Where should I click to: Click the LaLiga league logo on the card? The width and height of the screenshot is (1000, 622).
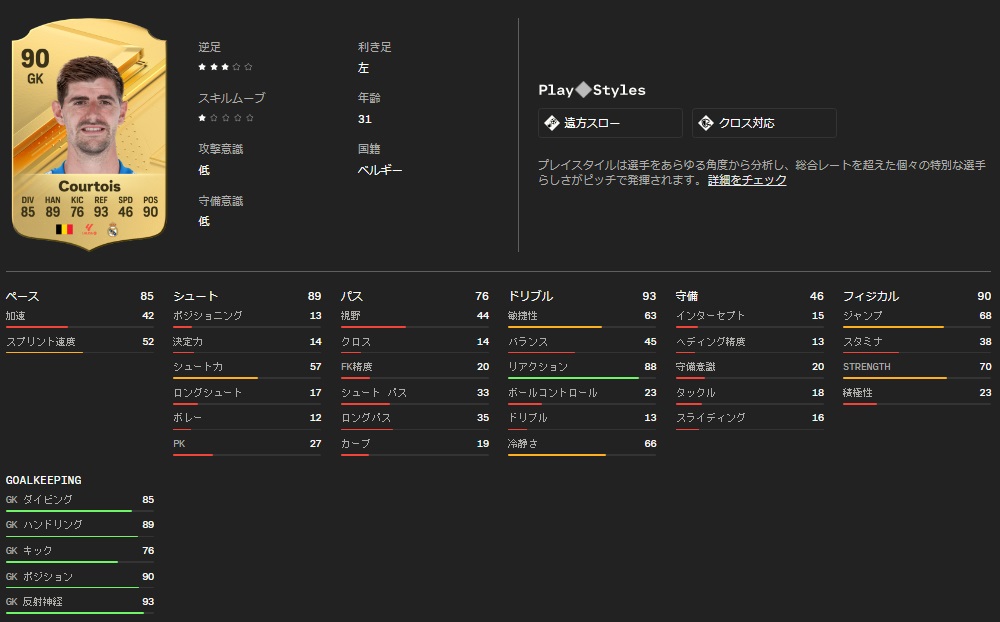pyautogui.click(x=88, y=228)
